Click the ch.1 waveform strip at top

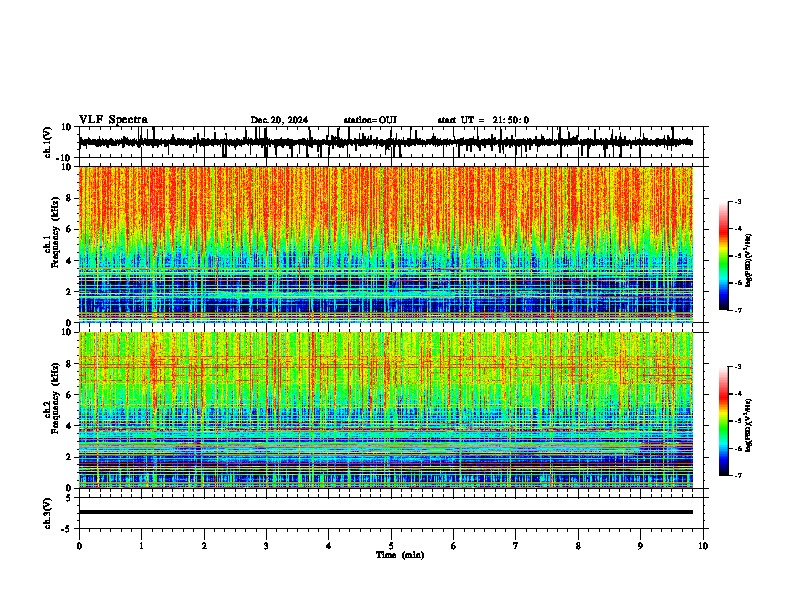click(x=386, y=142)
